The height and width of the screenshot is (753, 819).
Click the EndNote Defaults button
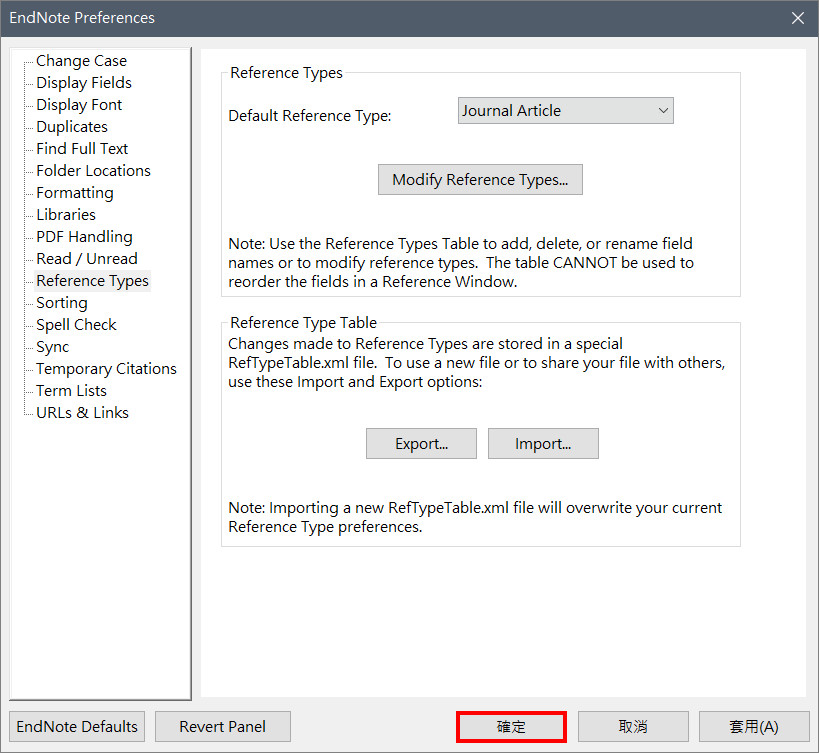click(x=77, y=726)
